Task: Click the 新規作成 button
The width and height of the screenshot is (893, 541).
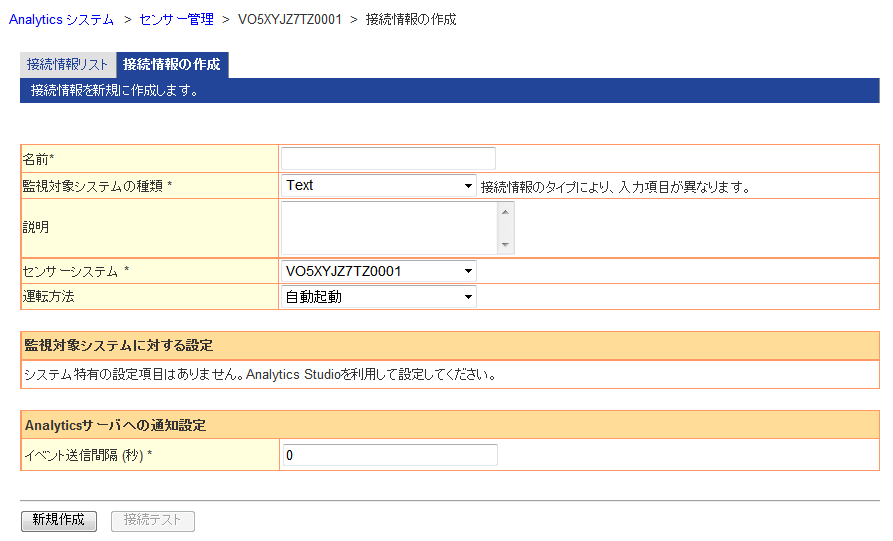Action: (59, 520)
